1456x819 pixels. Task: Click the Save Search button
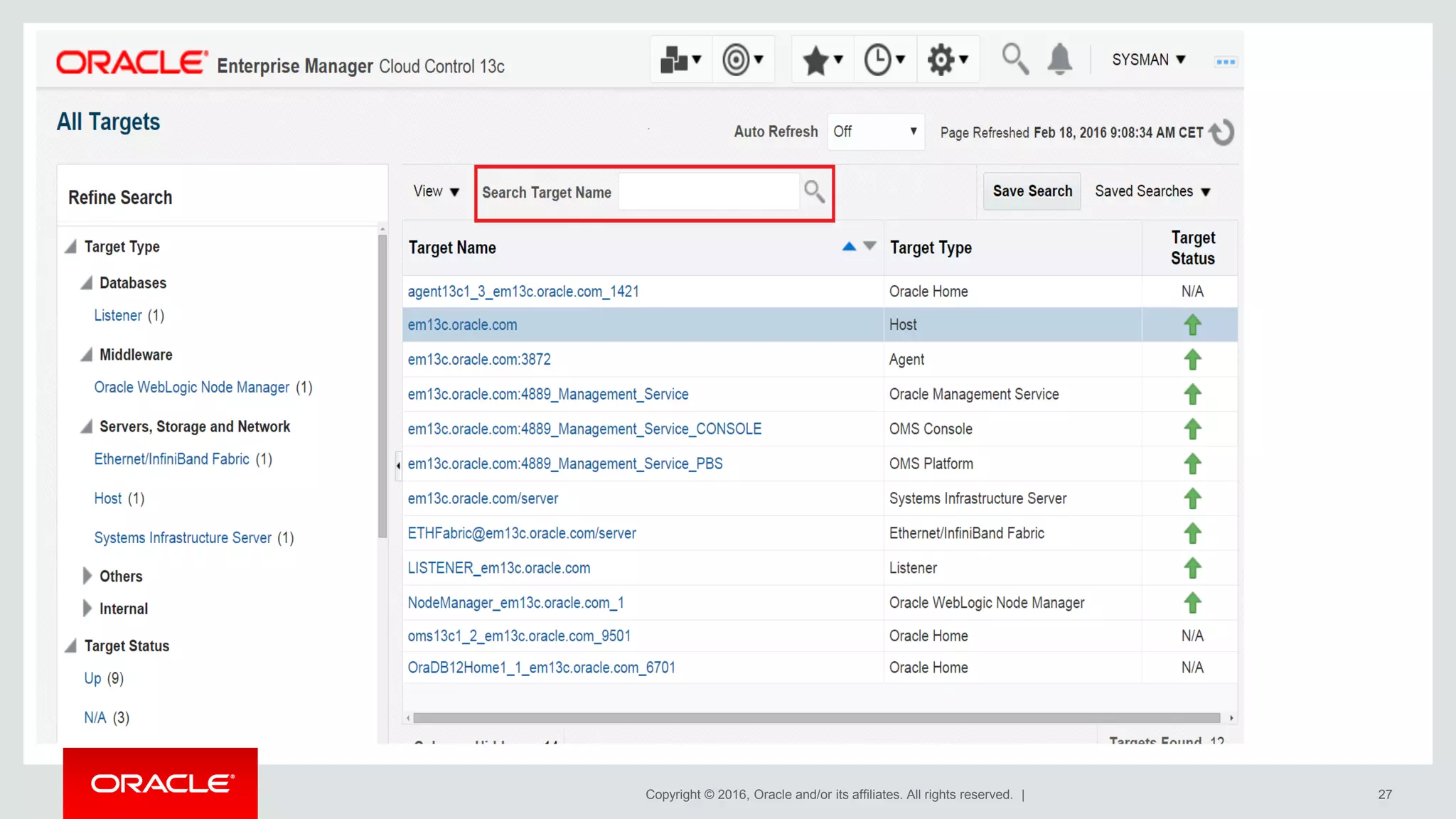pyautogui.click(x=1032, y=191)
